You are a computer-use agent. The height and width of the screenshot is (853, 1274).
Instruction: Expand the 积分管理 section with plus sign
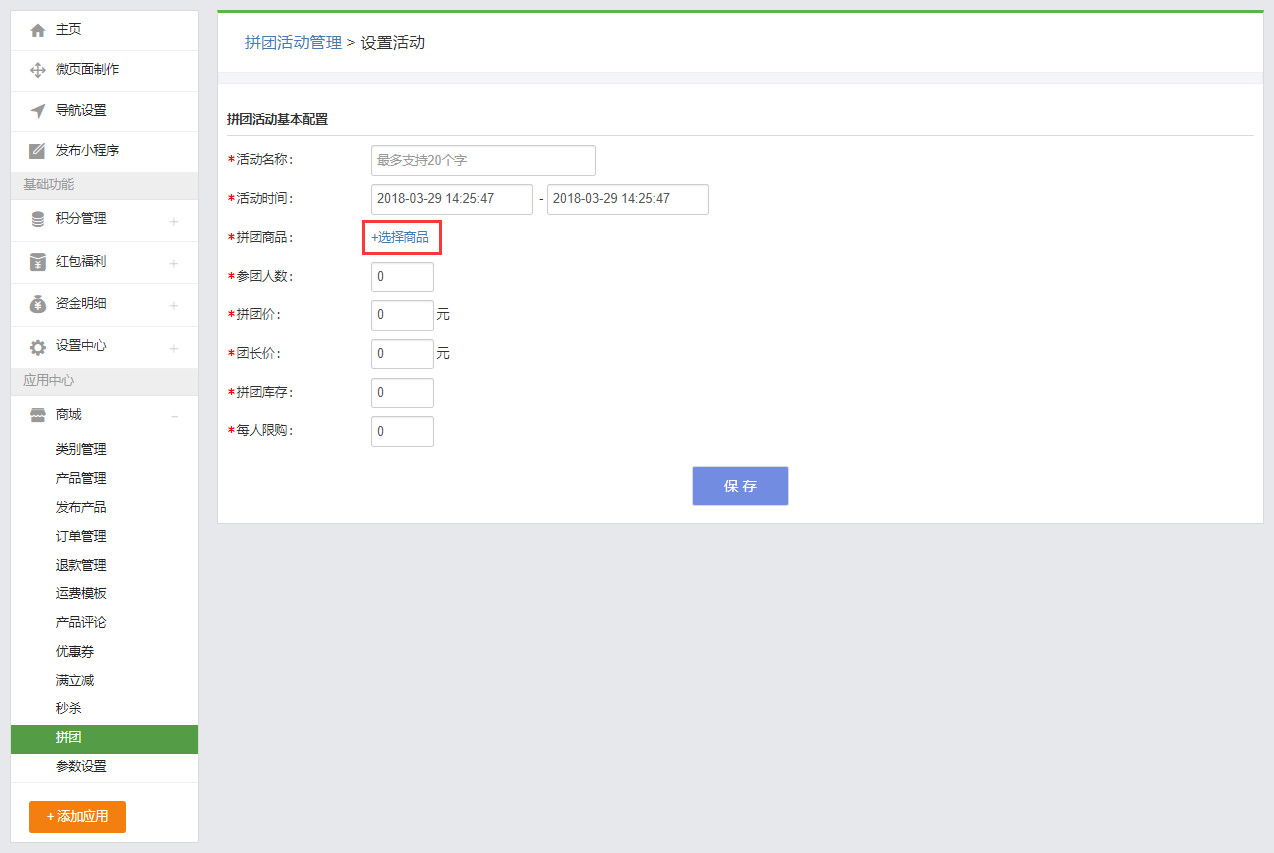pyautogui.click(x=174, y=221)
